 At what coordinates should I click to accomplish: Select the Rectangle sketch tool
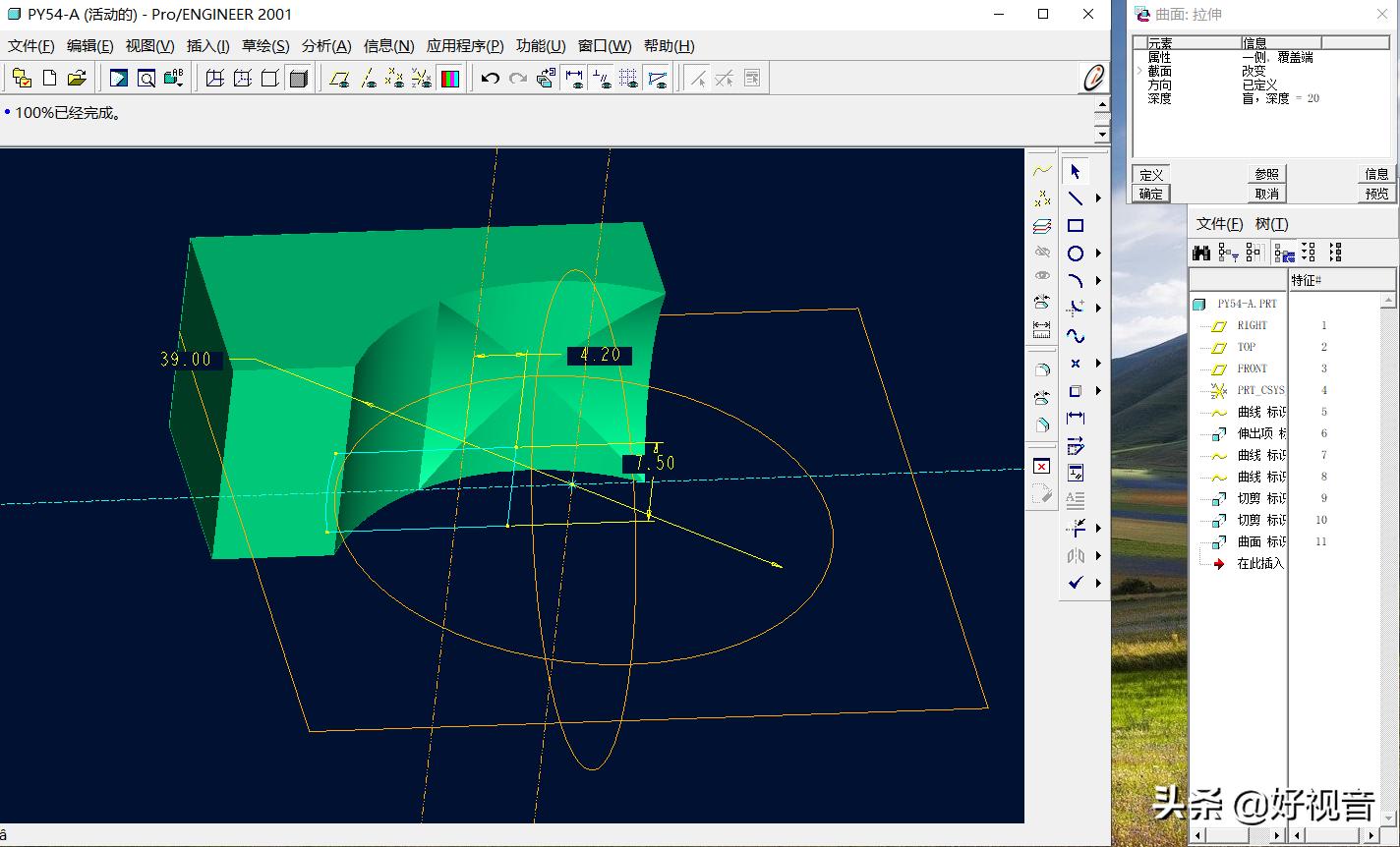(x=1076, y=226)
